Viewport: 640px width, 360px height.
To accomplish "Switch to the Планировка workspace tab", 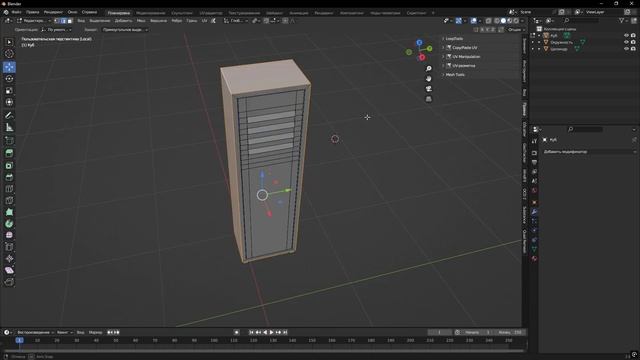I will coord(118,13).
